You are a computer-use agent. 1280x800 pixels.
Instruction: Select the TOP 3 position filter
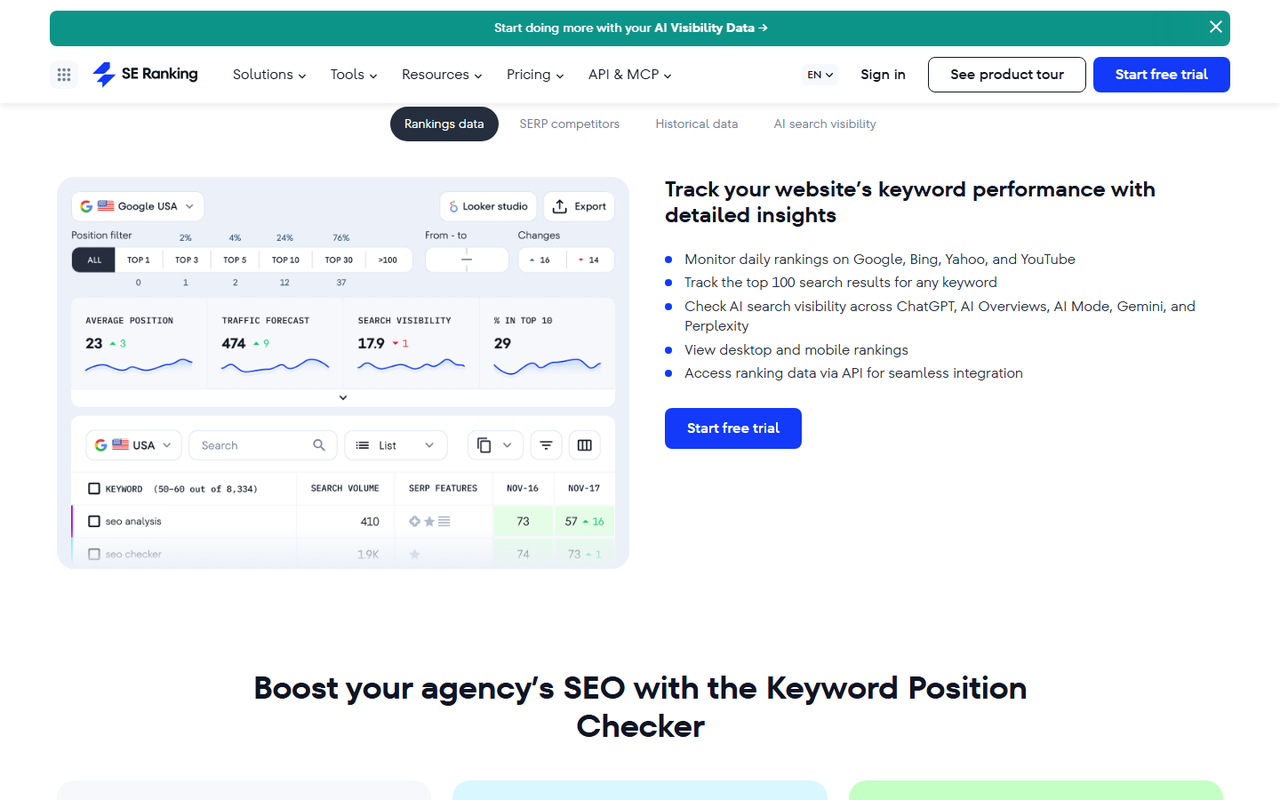point(186,260)
